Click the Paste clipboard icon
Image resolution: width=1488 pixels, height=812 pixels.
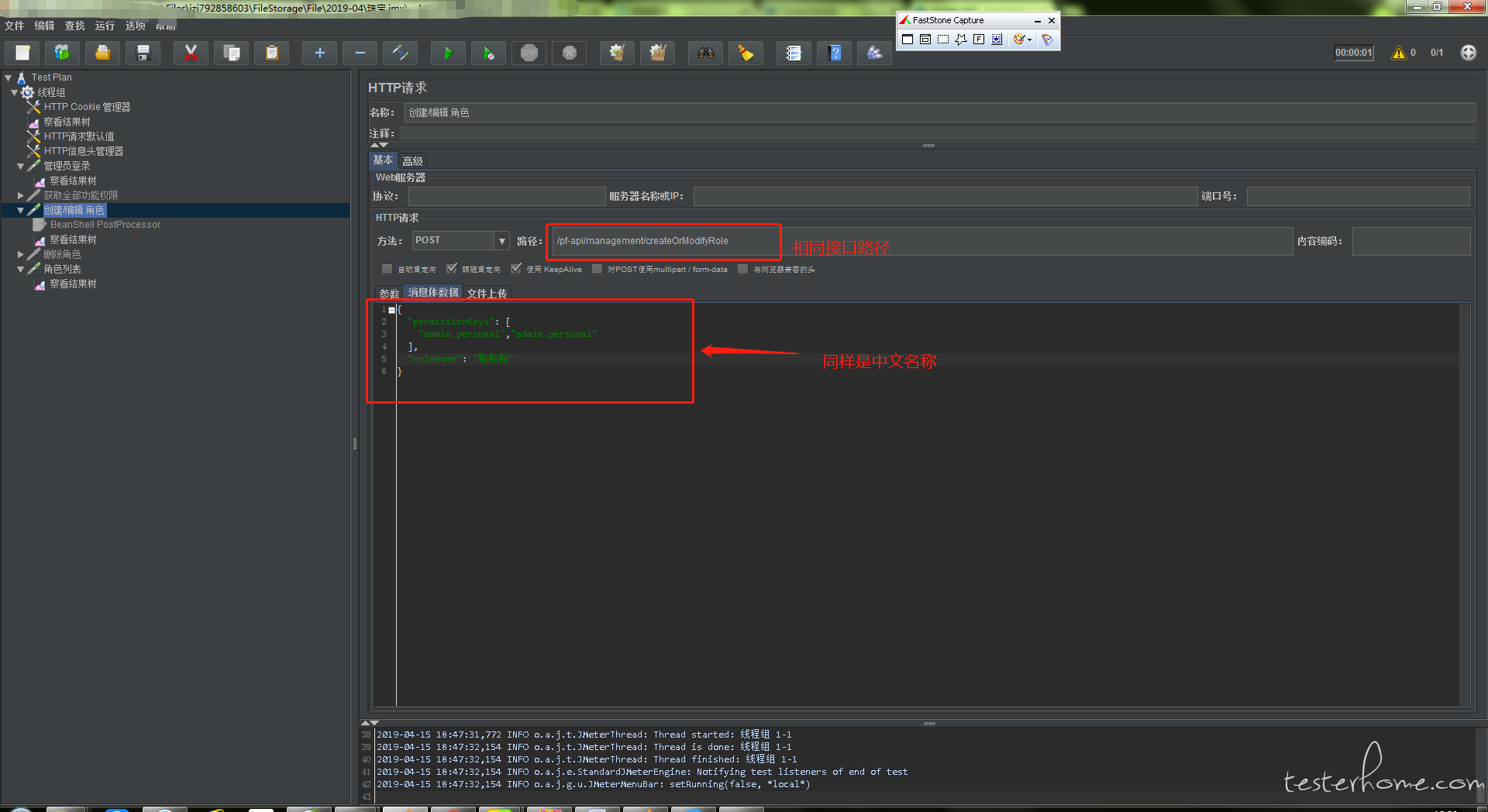[x=271, y=53]
